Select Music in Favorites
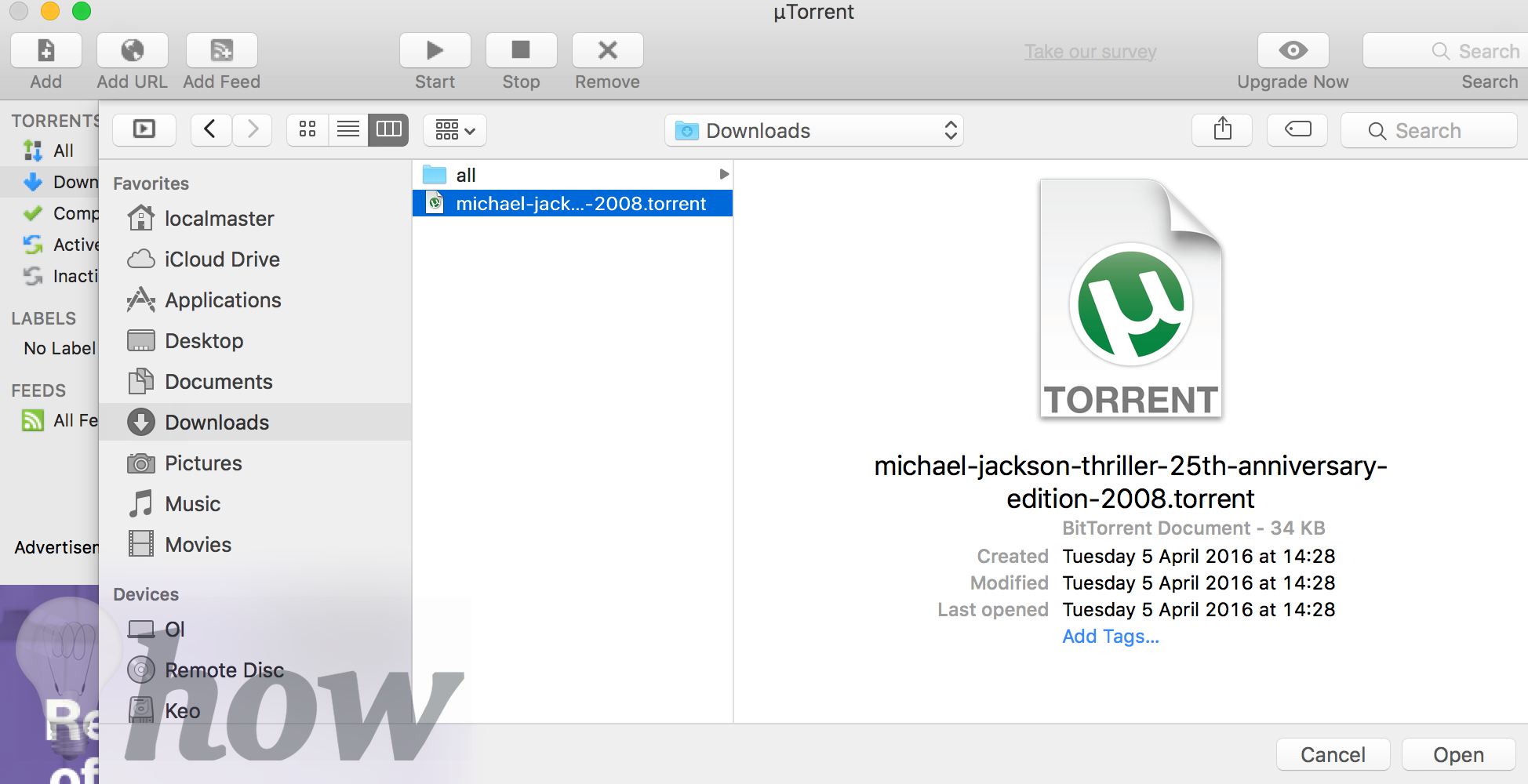Viewport: 1528px width, 784px height. (x=255, y=504)
